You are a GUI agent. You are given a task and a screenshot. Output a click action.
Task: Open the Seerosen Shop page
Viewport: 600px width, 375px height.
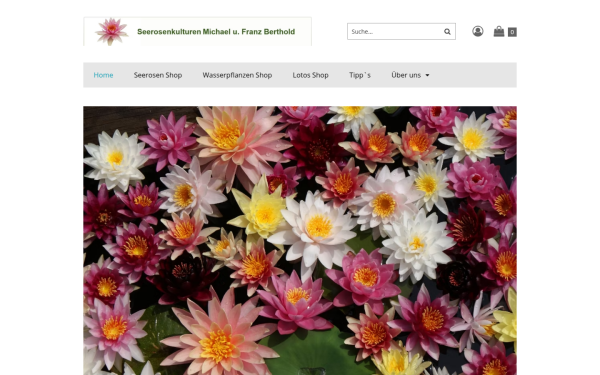(x=158, y=75)
